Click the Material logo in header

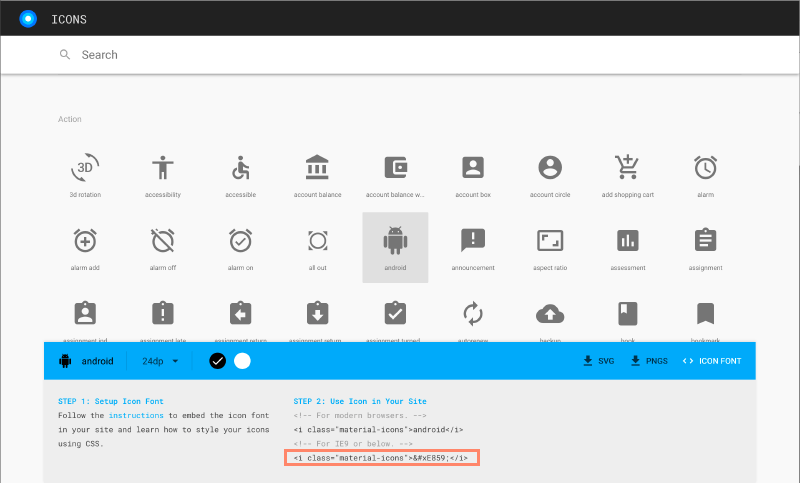click(28, 18)
